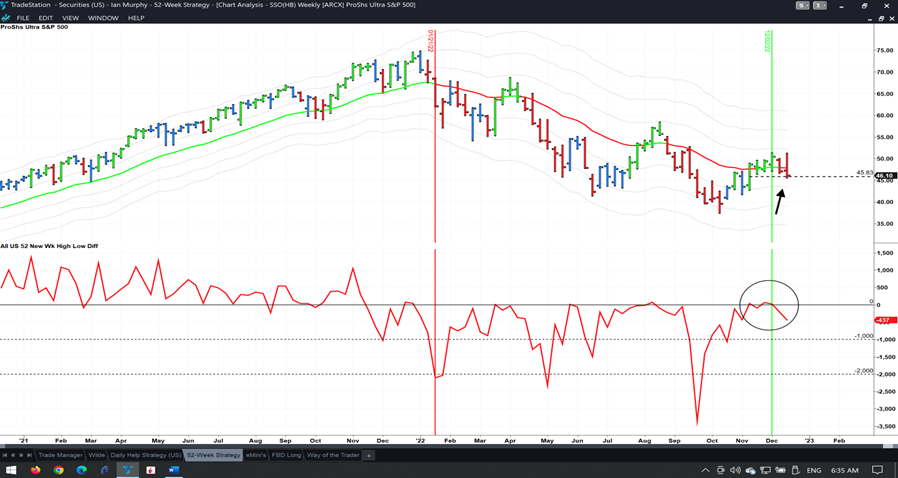Launch Google Chrome from the taskbar
898x478 pixels.
[58, 470]
